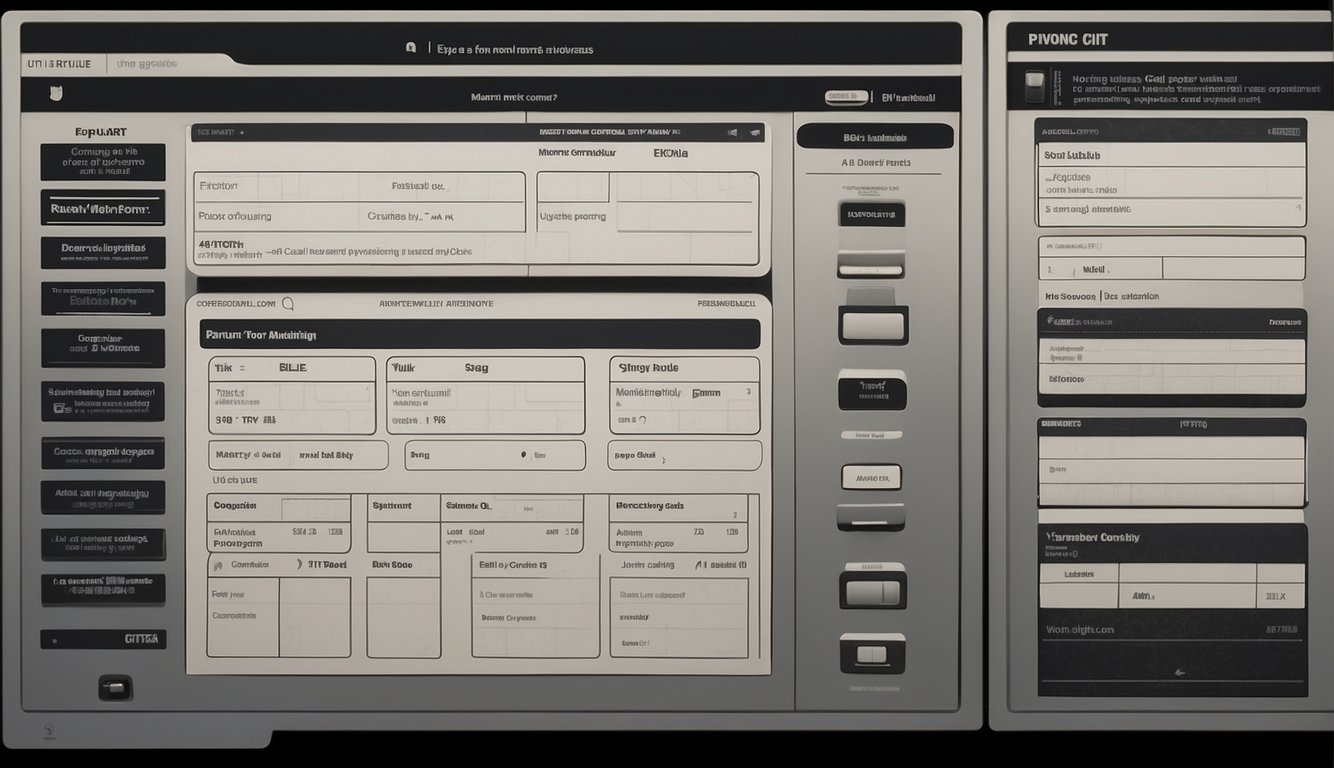Expand the ICS MAIIT header arrow
This screenshot has height=768, width=1334.
click(241, 132)
